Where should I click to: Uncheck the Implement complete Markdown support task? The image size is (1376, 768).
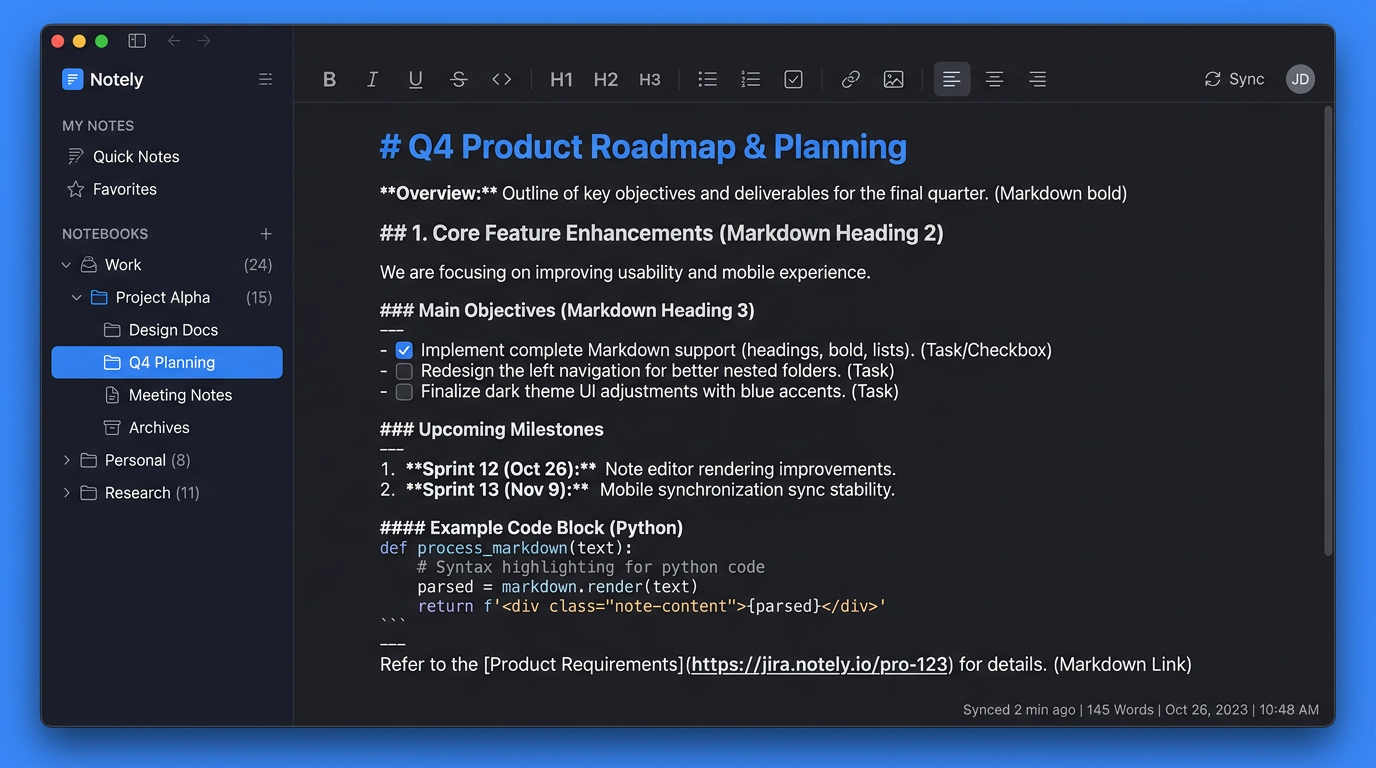[x=404, y=351]
